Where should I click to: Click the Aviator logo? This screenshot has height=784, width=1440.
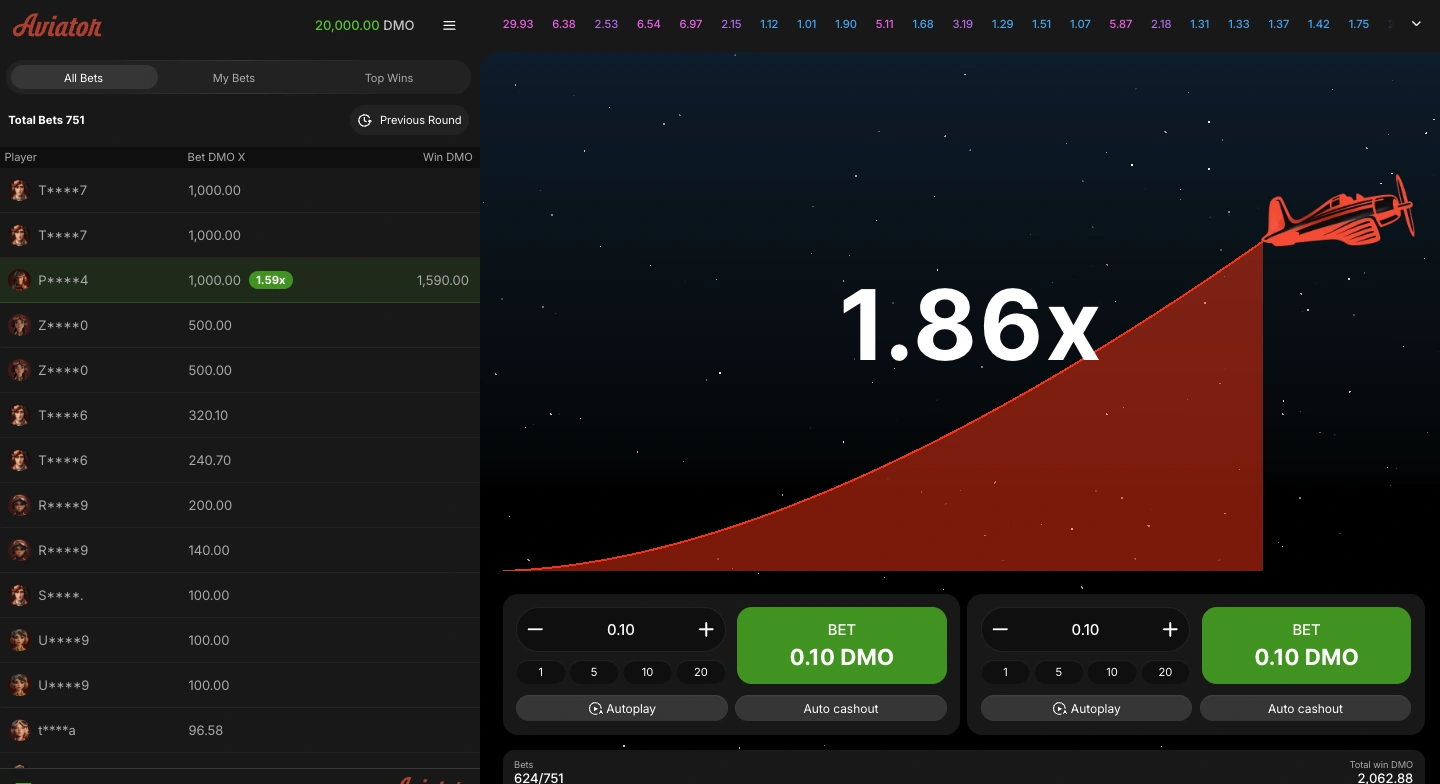57,25
